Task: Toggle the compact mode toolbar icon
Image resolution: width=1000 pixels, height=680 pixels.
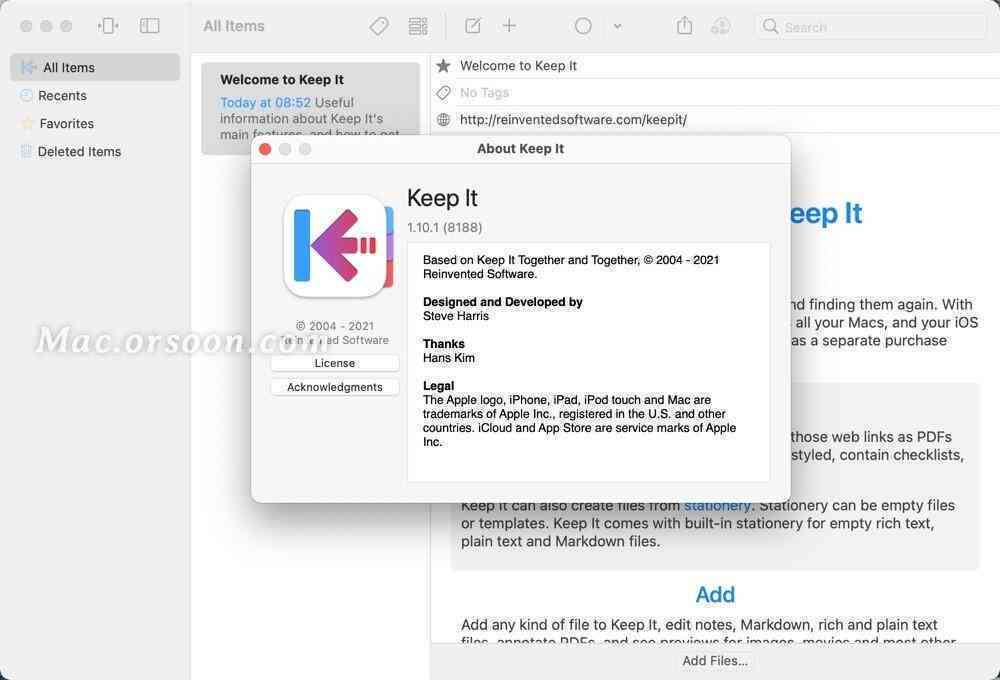Action: click(x=108, y=26)
